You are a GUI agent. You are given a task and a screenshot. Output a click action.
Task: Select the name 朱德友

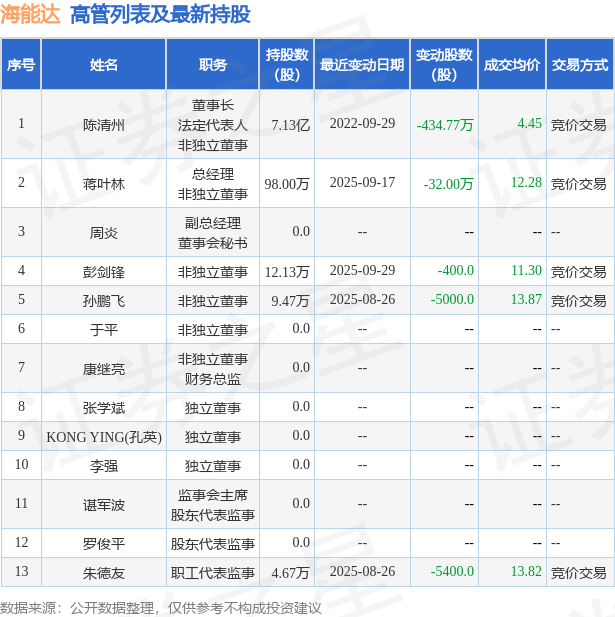pos(104,573)
